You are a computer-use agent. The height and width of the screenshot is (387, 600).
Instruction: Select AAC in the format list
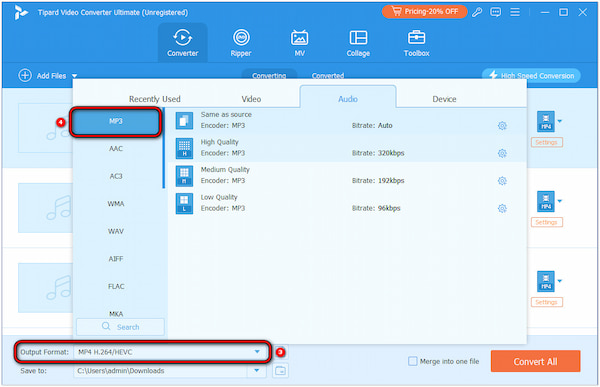click(x=116, y=149)
